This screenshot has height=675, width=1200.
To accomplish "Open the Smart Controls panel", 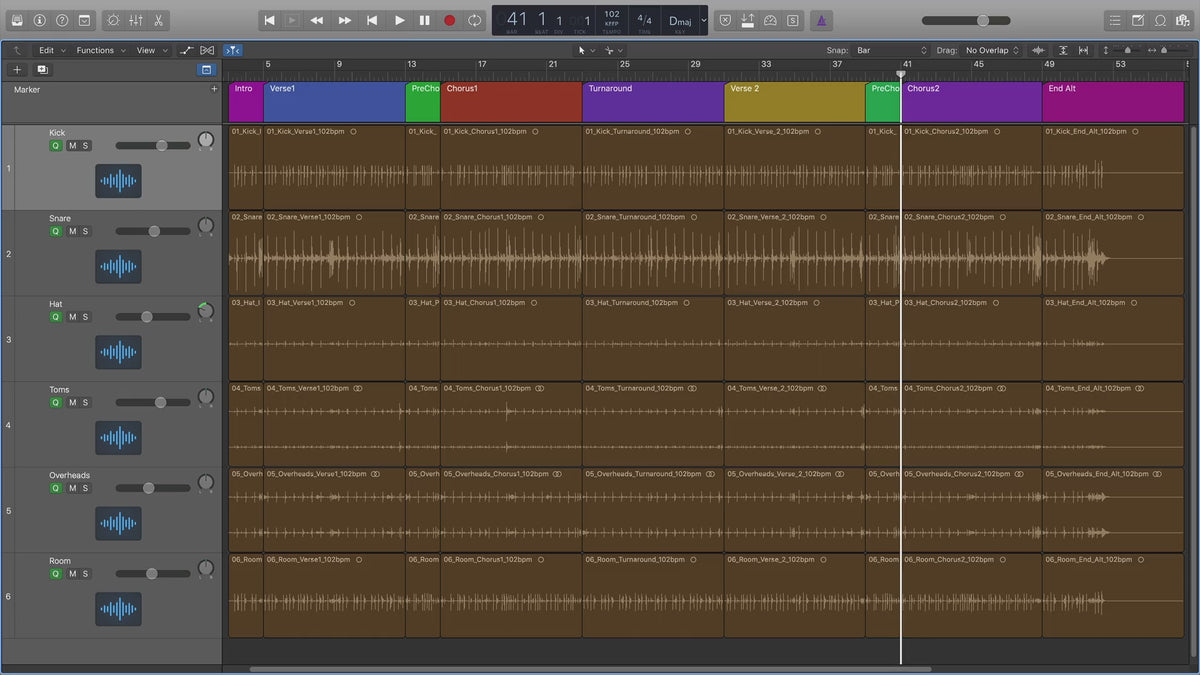I will coord(113,20).
